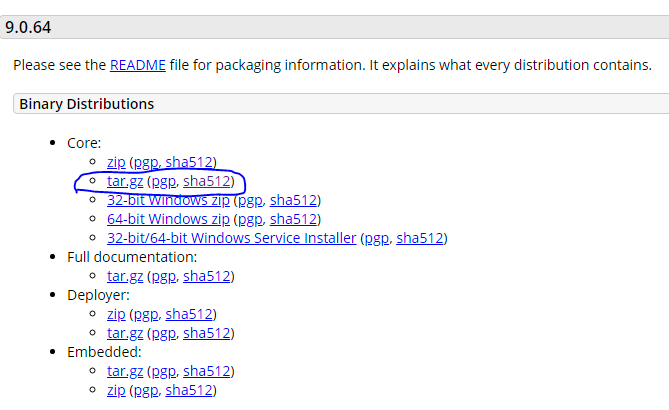Open sha512 for 32-bit Windows zip

coord(294,200)
